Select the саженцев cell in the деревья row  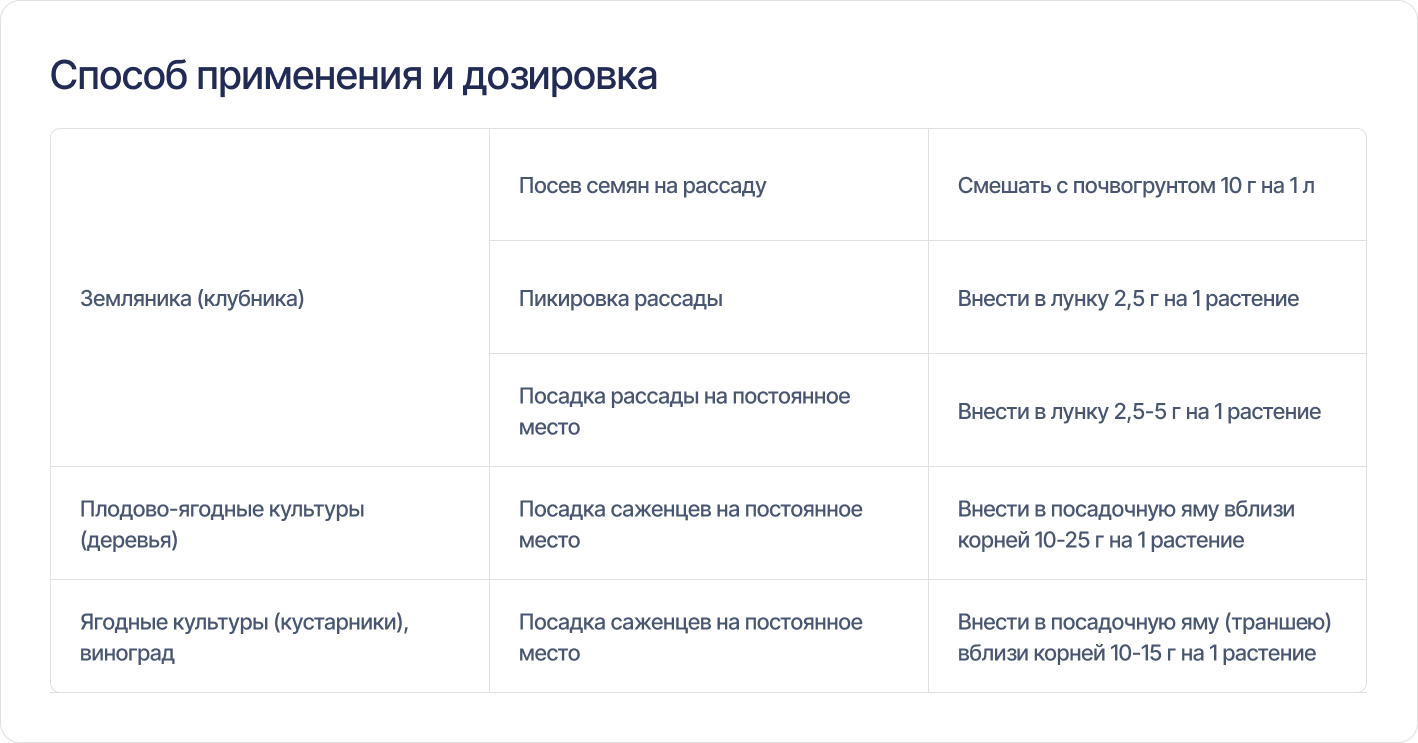click(x=709, y=524)
